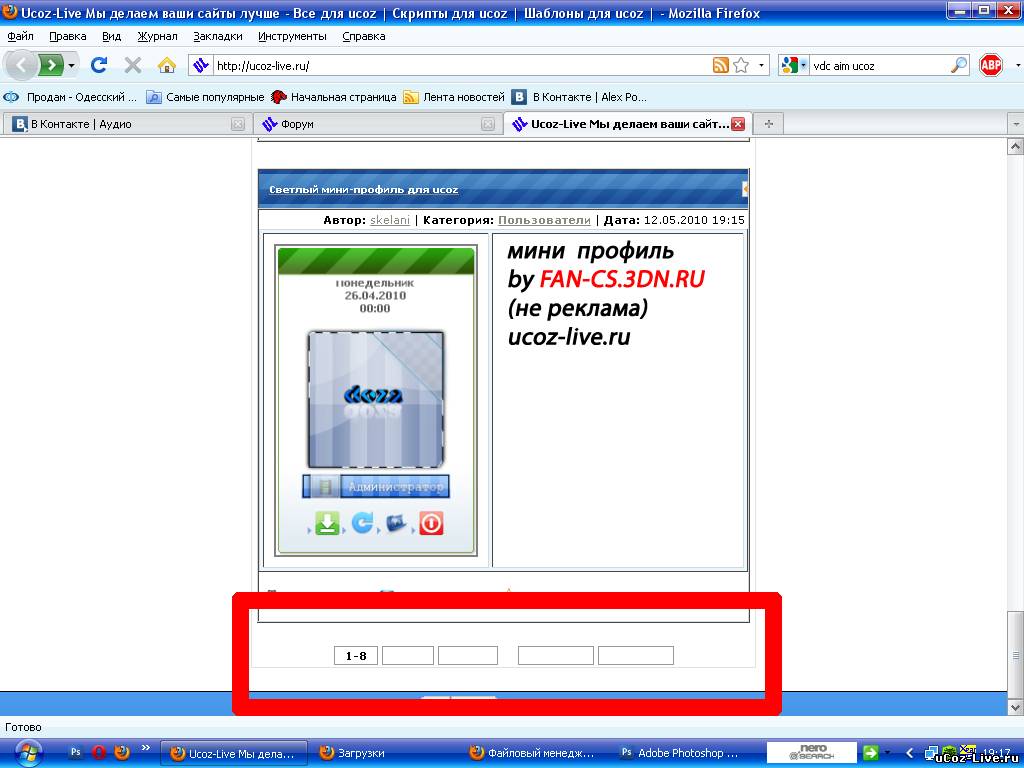Viewport: 1024px width, 768px height.
Task: Open the Закладки menu
Action: (x=217, y=37)
